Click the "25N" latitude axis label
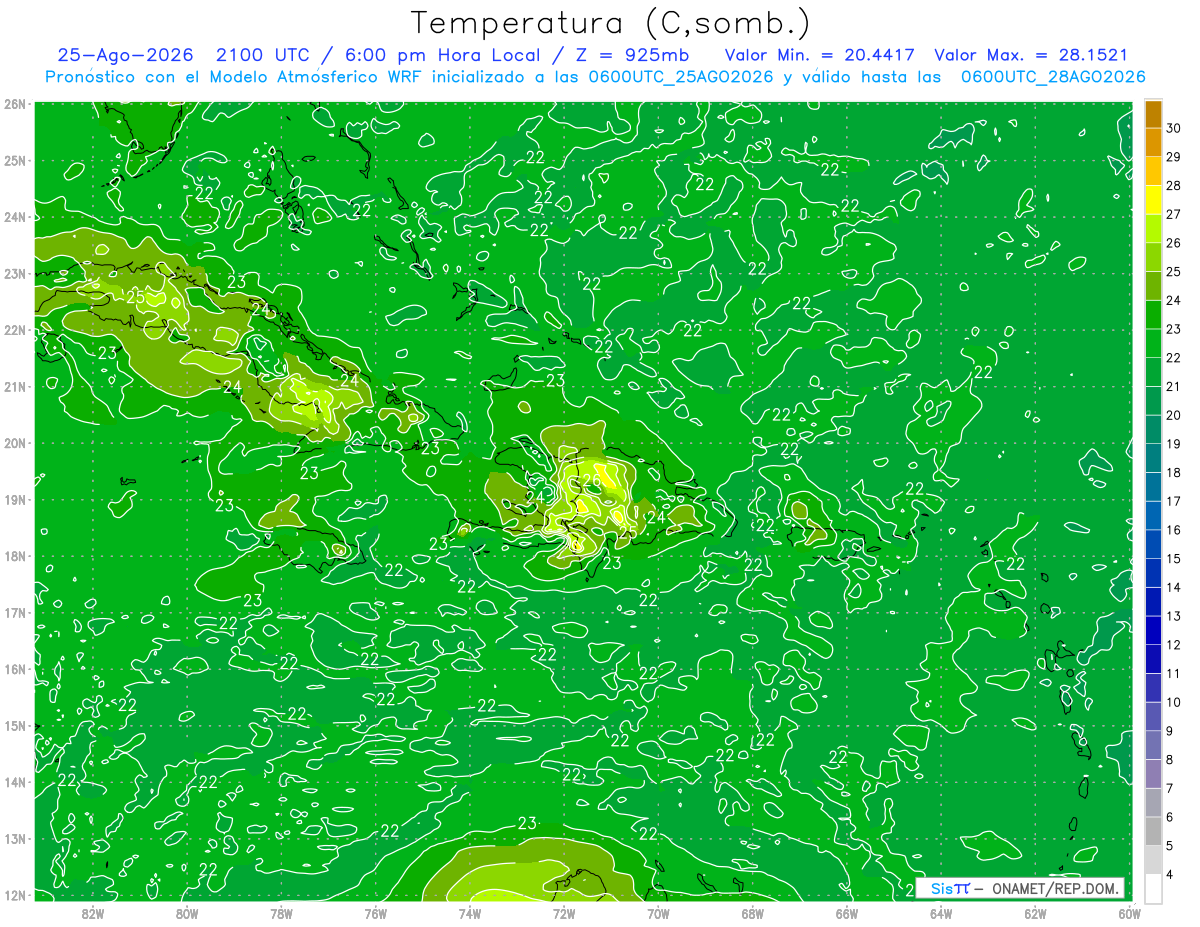This screenshot has height=927, width=1200. point(17,160)
